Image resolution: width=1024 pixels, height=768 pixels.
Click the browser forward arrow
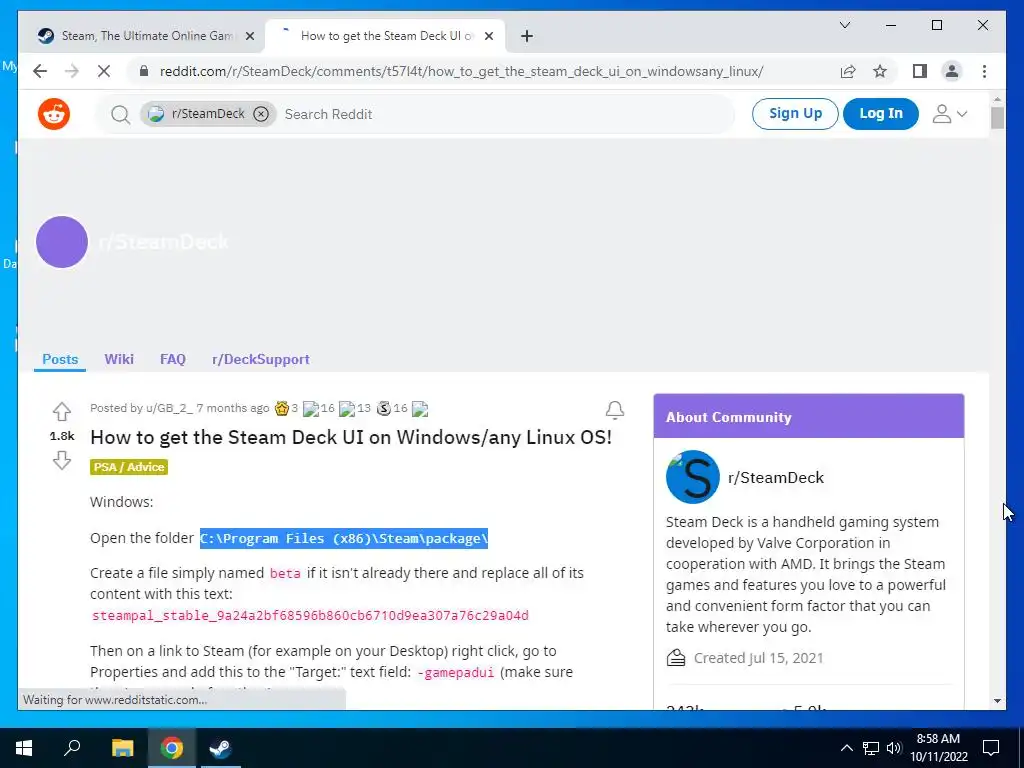click(x=72, y=71)
